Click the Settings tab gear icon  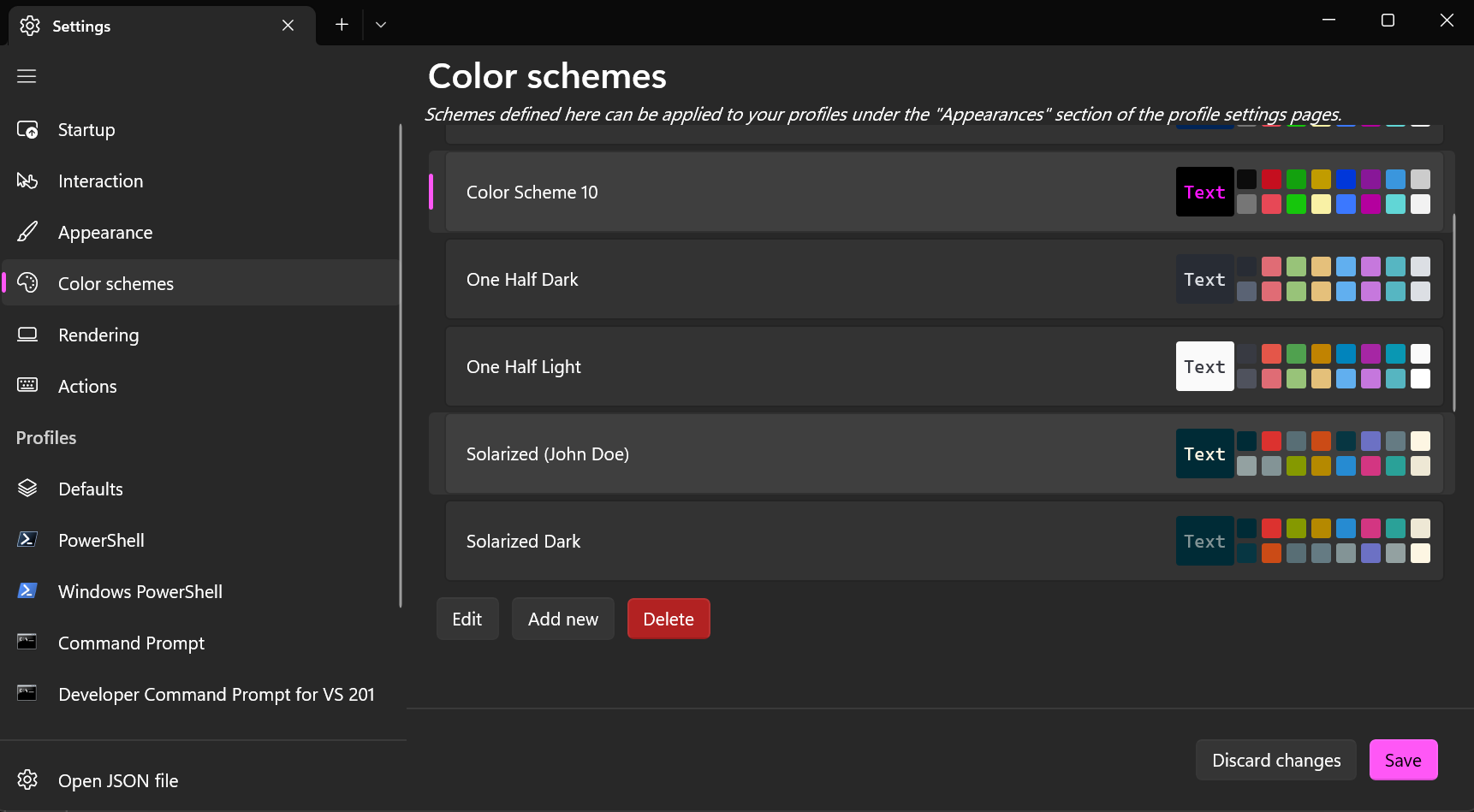(30, 26)
